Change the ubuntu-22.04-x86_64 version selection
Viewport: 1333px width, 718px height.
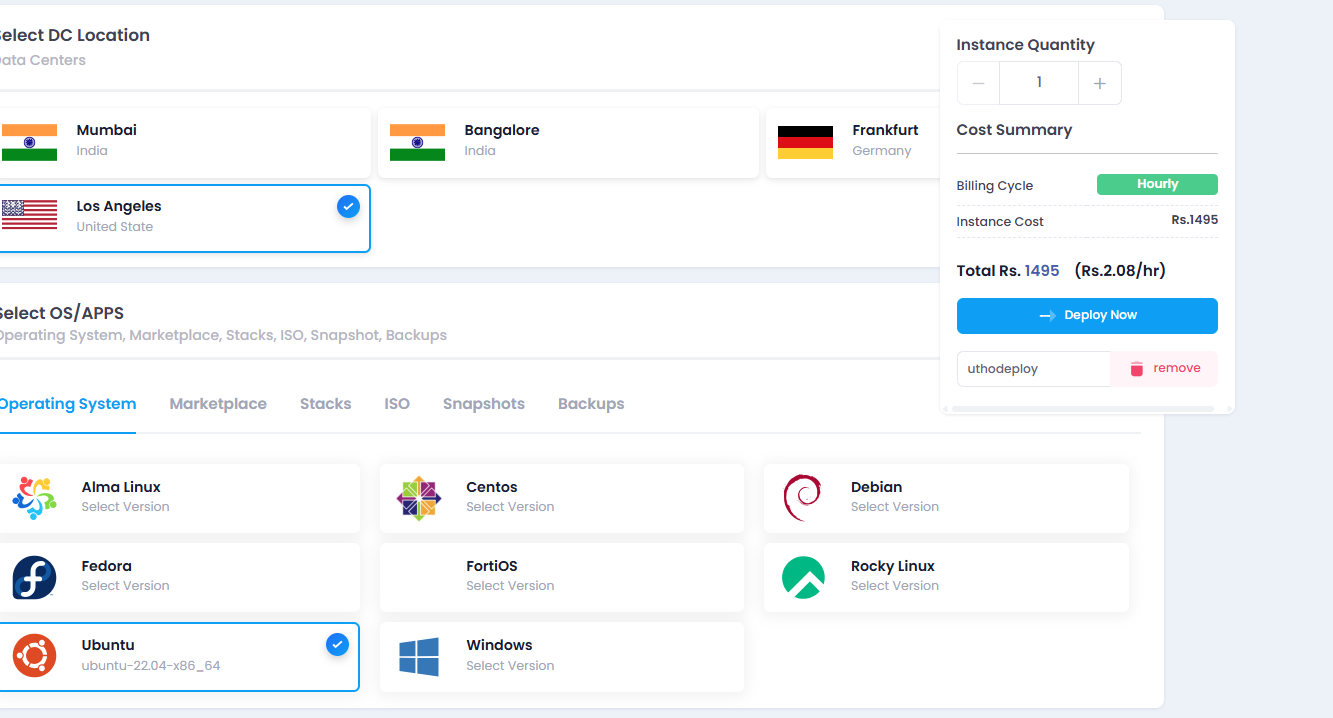tap(151, 666)
